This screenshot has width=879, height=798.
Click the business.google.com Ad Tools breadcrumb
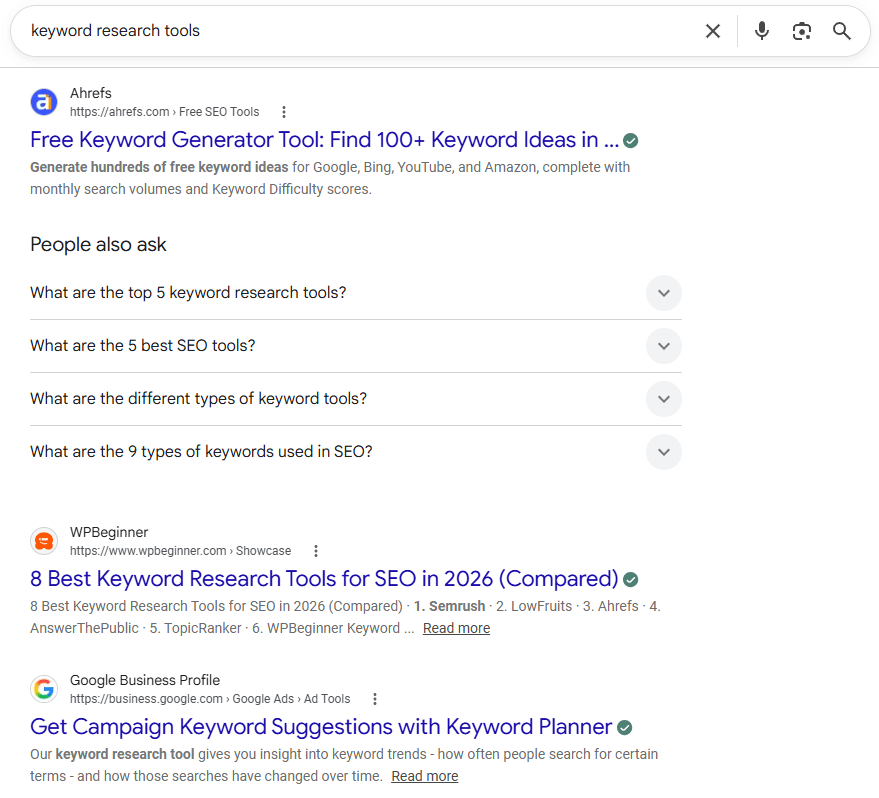(x=210, y=699)
